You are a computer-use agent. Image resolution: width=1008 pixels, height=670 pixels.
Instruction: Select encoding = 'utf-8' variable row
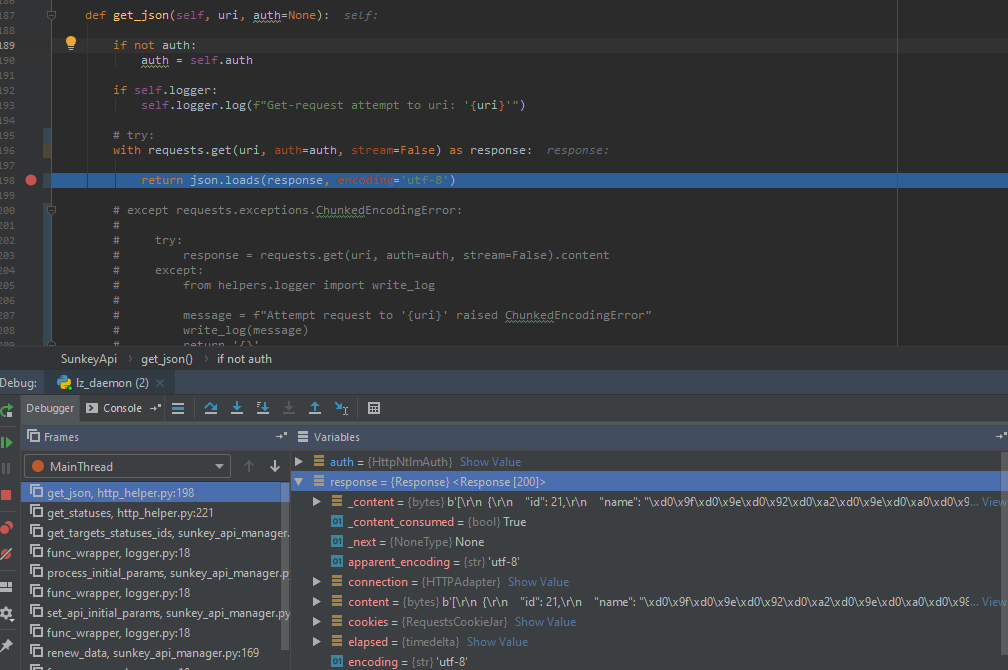pos(647,662)
